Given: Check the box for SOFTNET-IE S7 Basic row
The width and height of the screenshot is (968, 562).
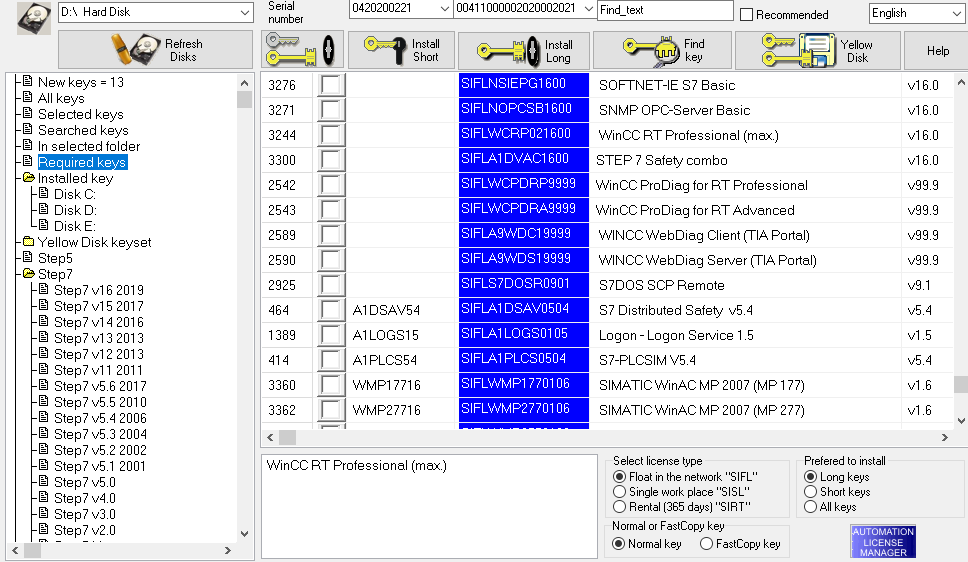Looking at the screenshot, I should click(x=331, y=85).
